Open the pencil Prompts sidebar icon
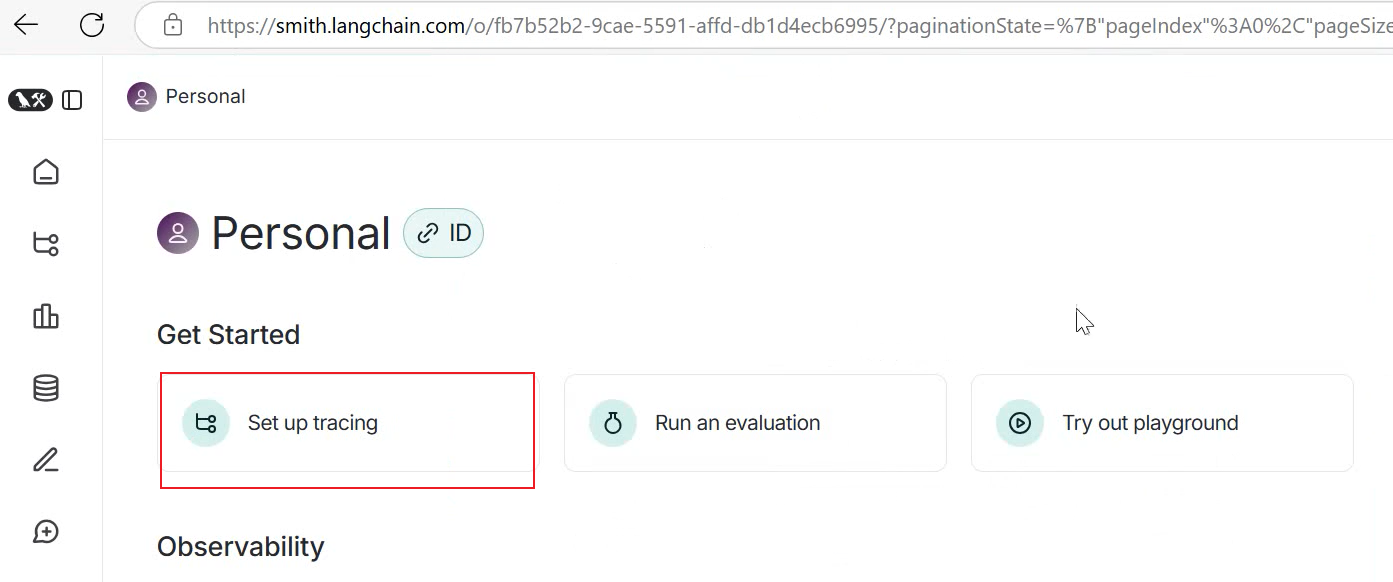 coord(46,460)
